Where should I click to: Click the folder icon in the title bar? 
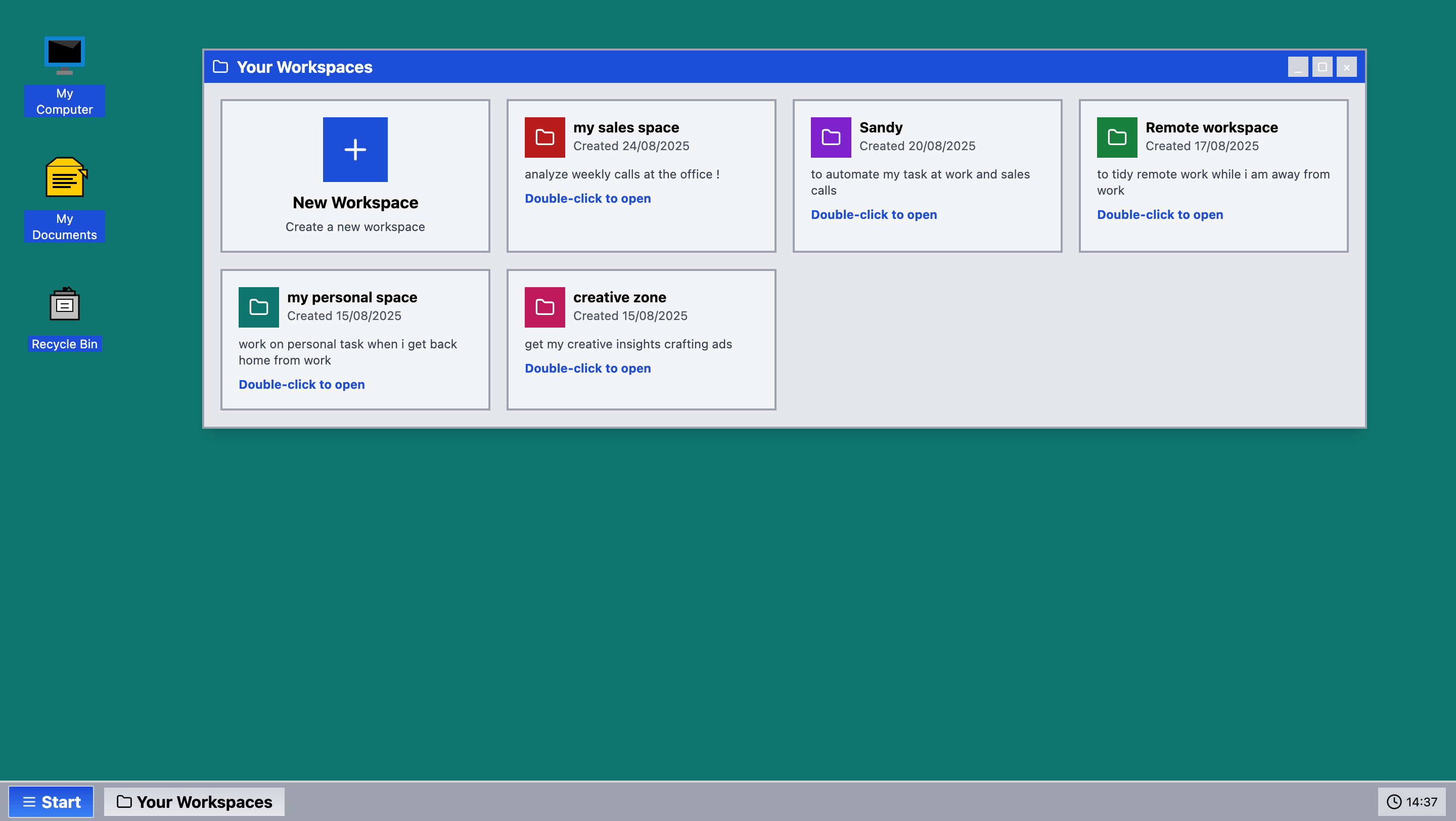click(x=220, y=67)
